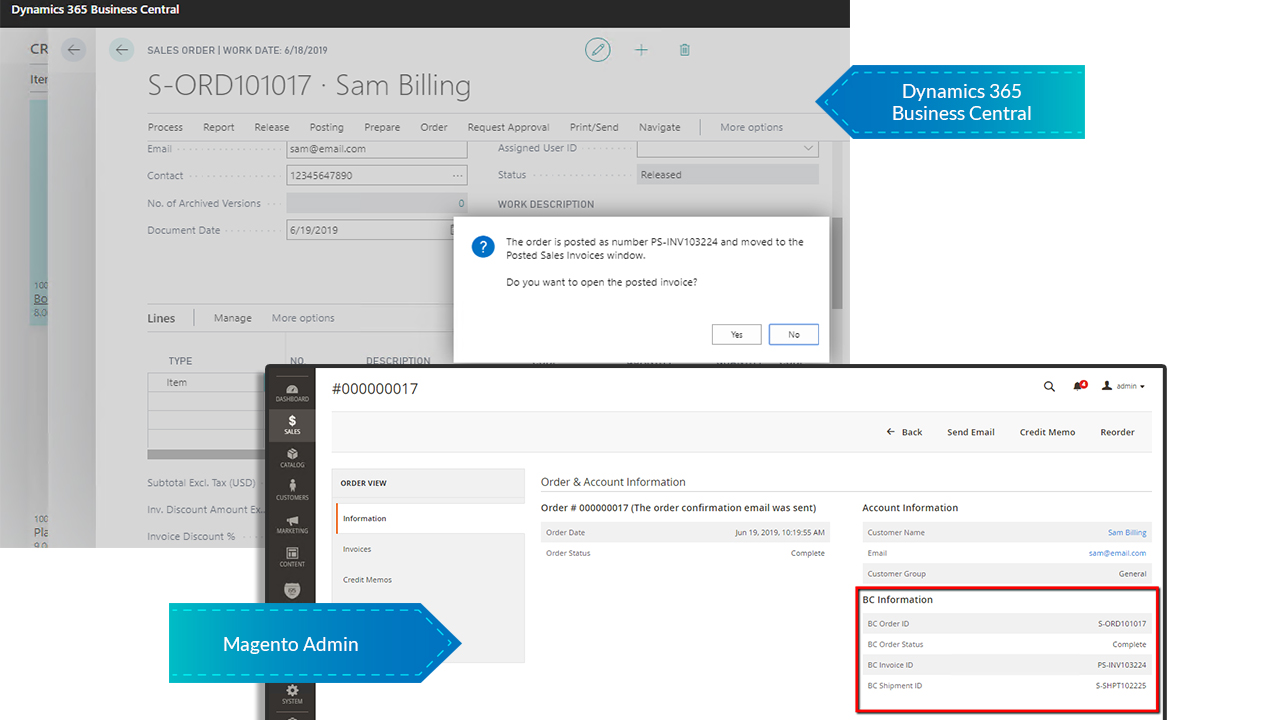Open the admin account menu
The image size is (1280, 720).
click(1122, 385)
